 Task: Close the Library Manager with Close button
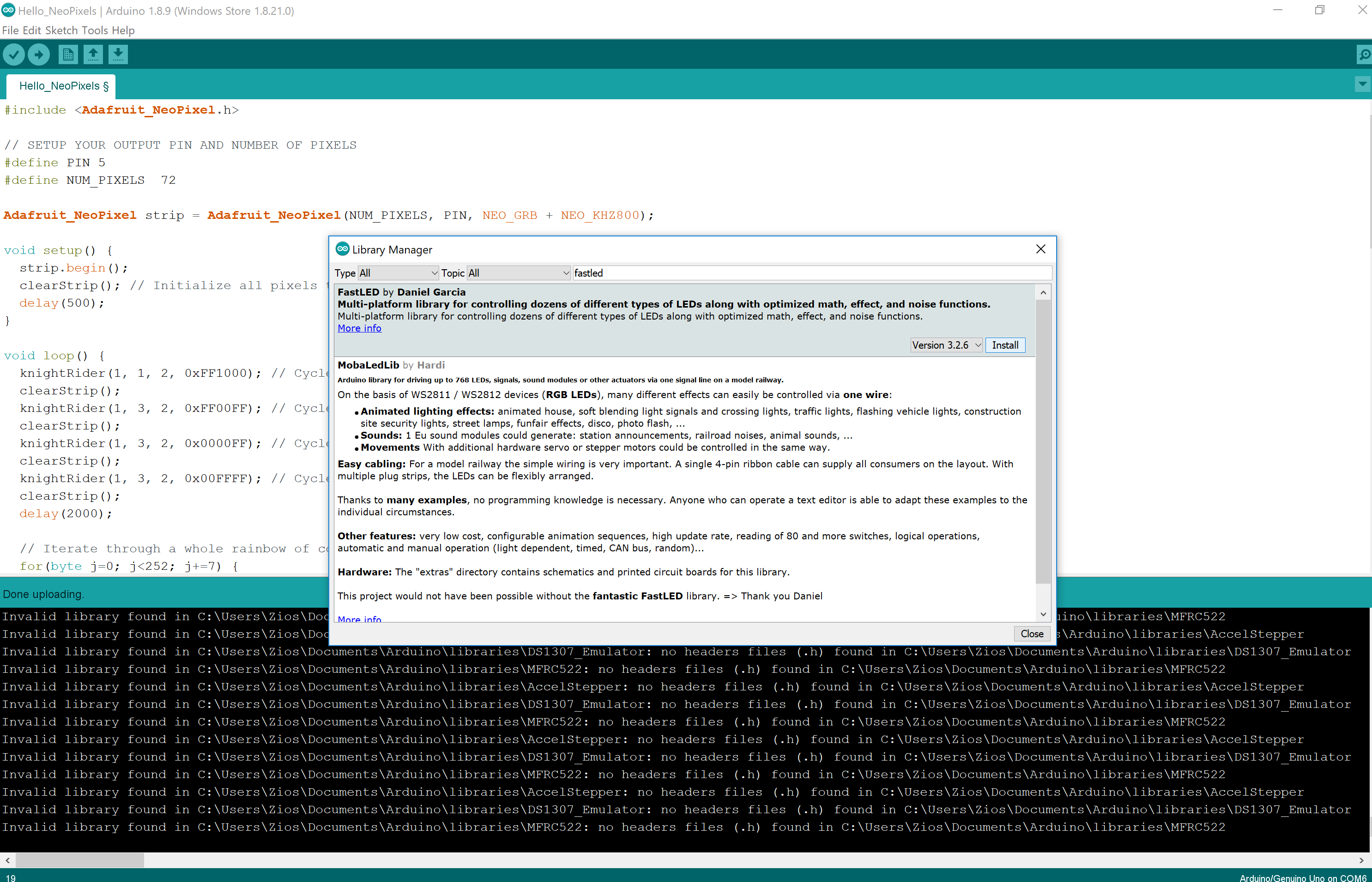[1032, 634]
